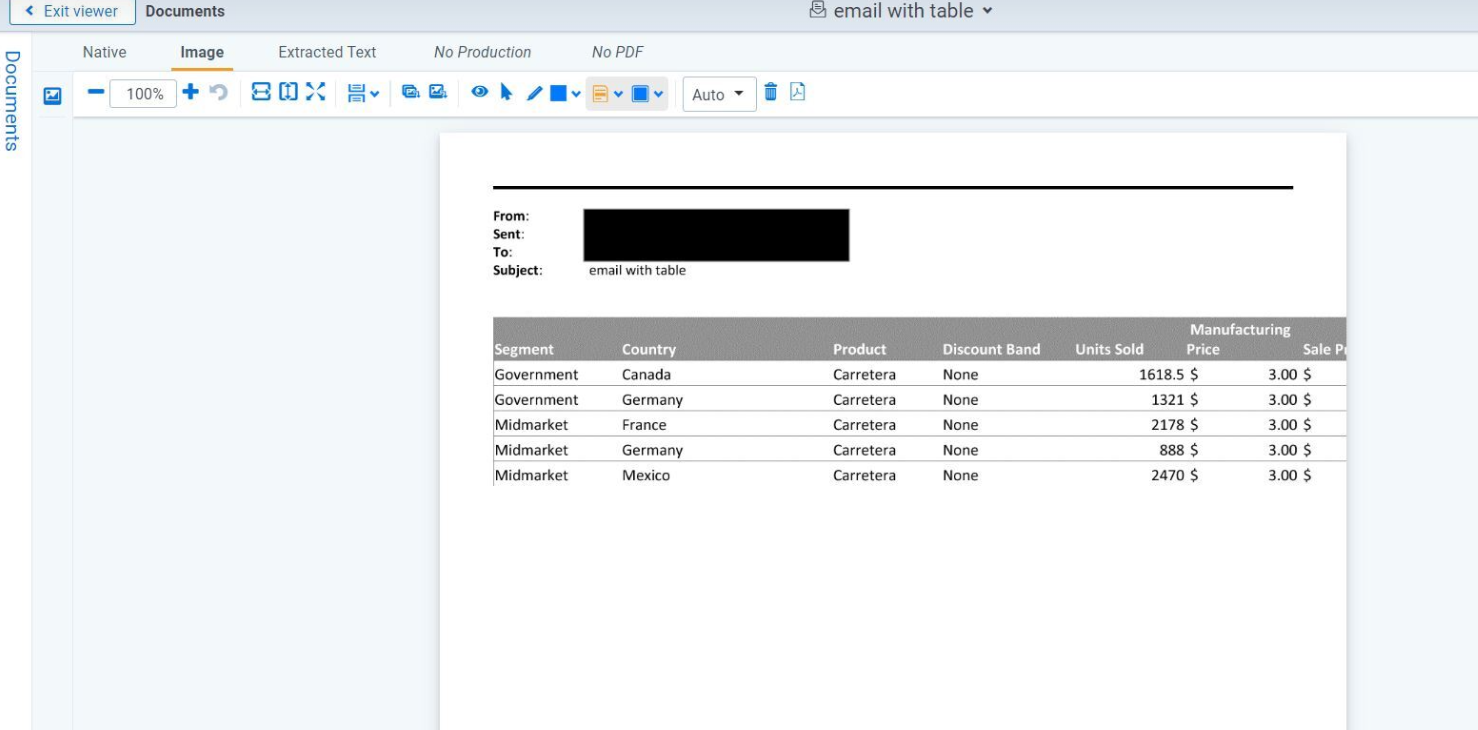
Task: Click the first stacked images icon
Action: pos(410,92)
